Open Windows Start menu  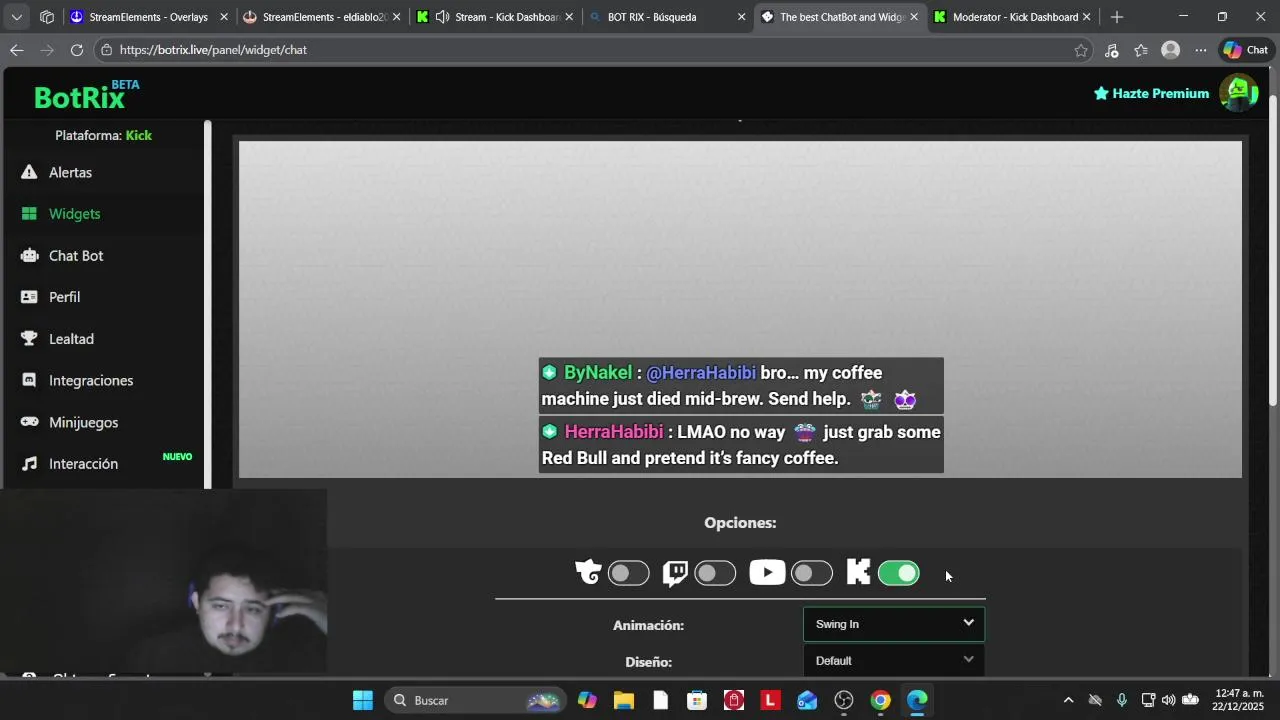[363, 700]
